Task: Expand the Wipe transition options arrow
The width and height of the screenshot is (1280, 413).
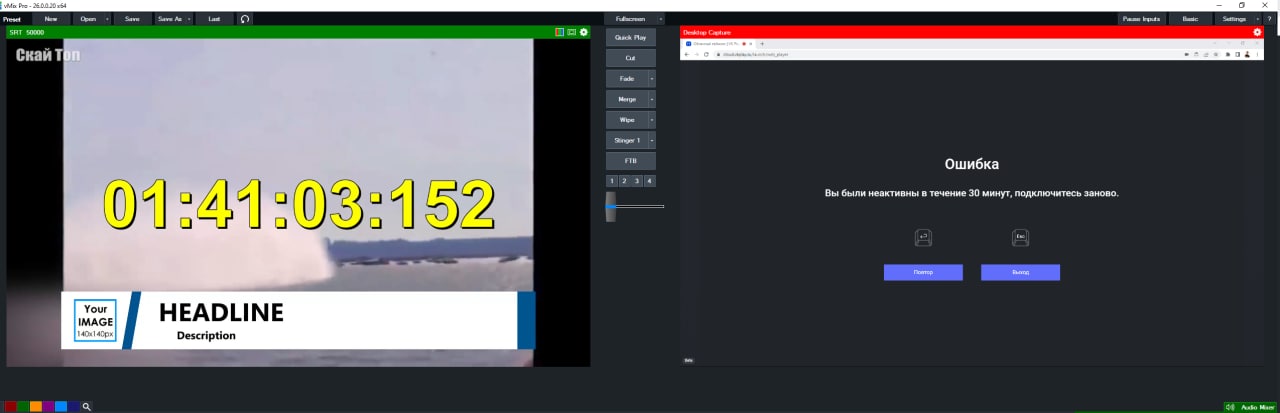Action: pyautogui.click(x=652, y=119)
